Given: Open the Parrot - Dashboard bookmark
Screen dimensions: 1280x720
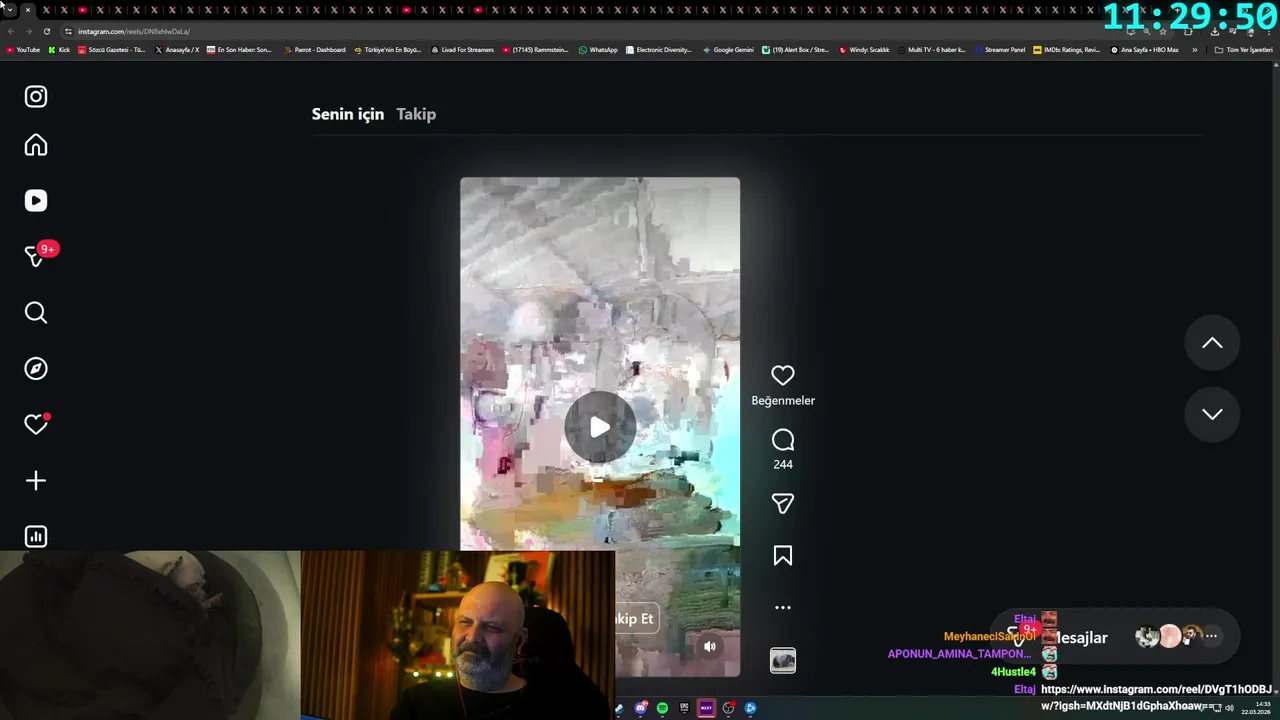Looking at the screenshot, I should coord(315,50).
